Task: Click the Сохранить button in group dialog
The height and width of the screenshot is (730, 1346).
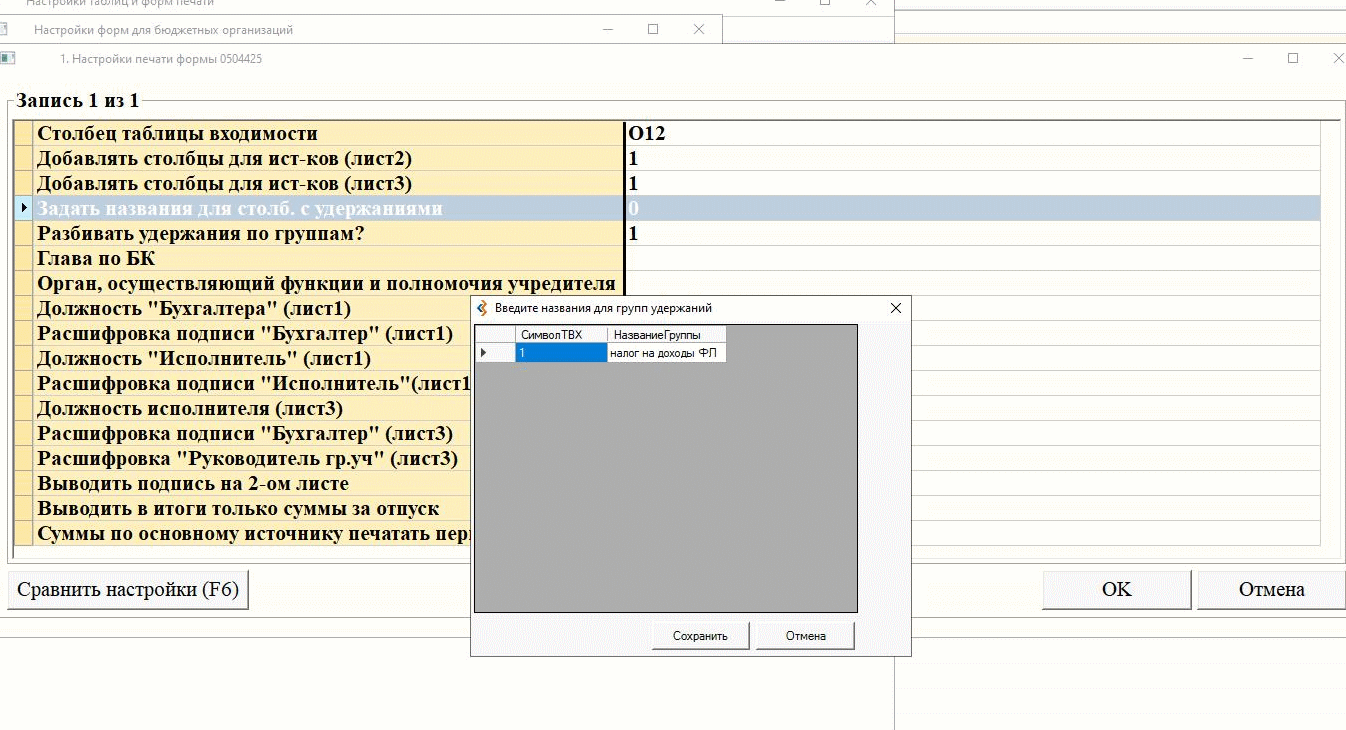Action: (700, 636)
